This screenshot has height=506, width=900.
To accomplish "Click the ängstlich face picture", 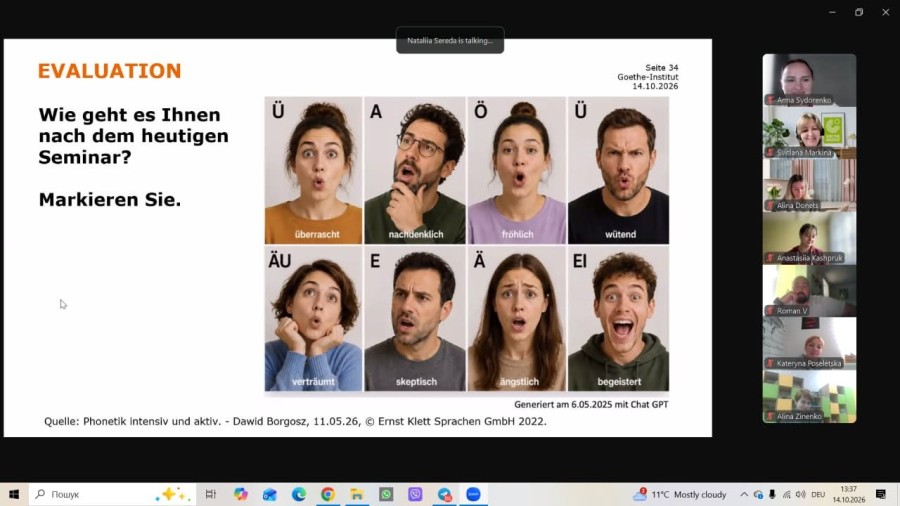I will [517, 319].
